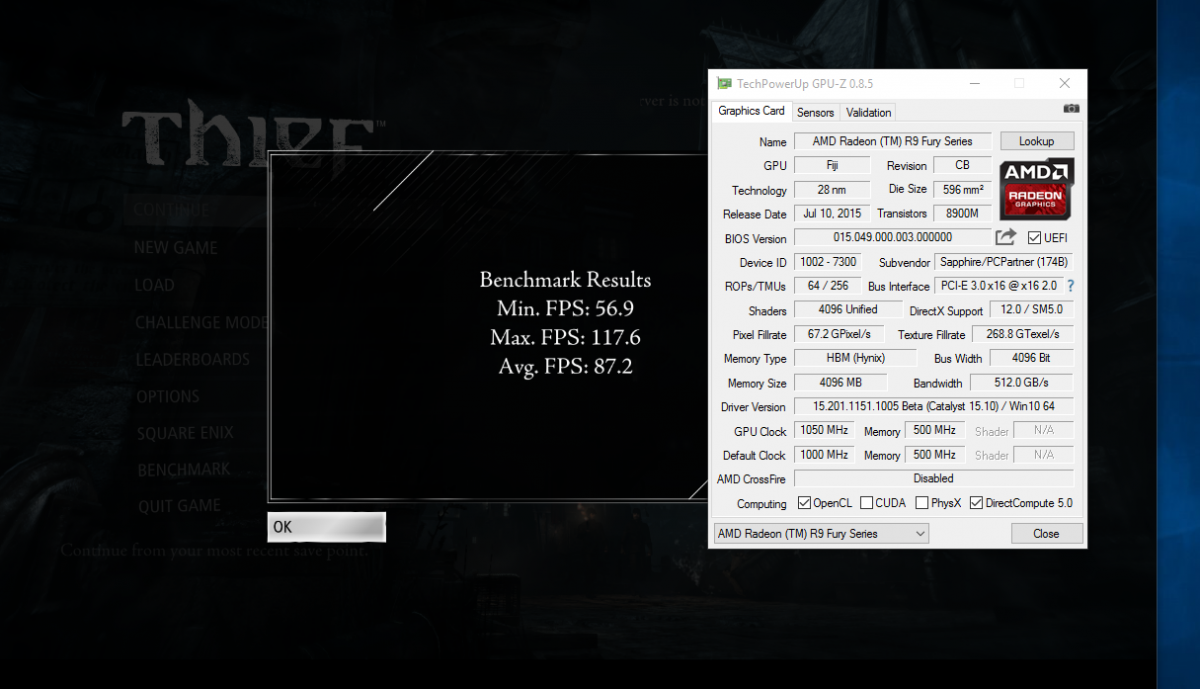
Task: Open the Validation tab
Action: (x=868, y=112)
